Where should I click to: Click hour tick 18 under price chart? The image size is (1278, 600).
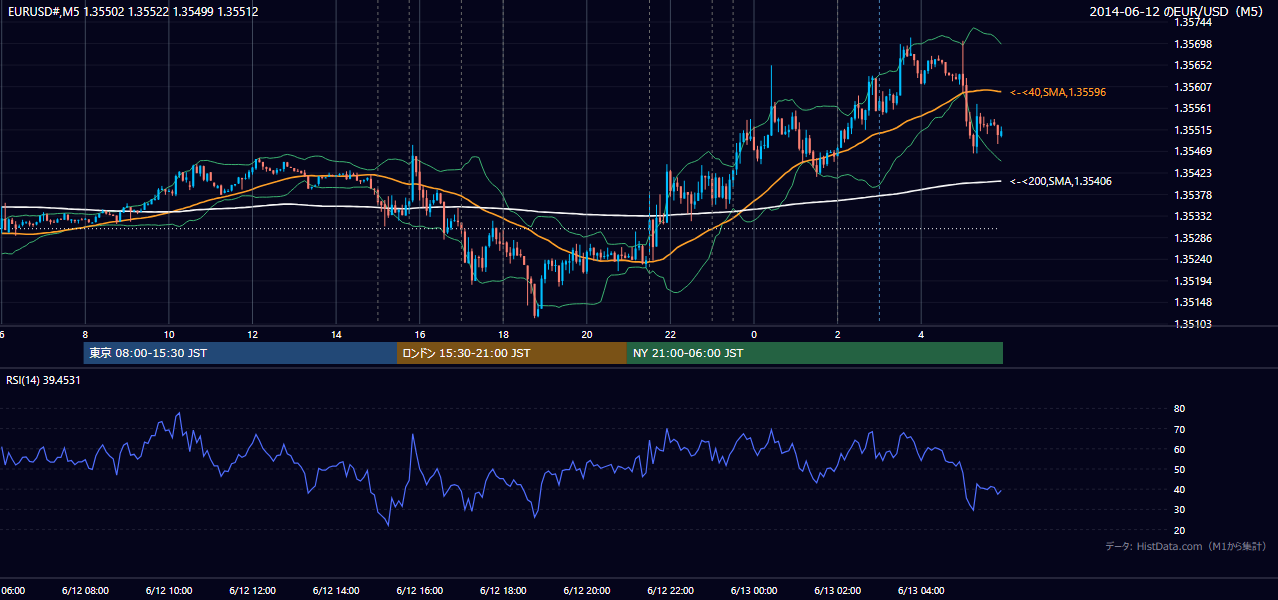pyautogui.click(x=503, y=334)
